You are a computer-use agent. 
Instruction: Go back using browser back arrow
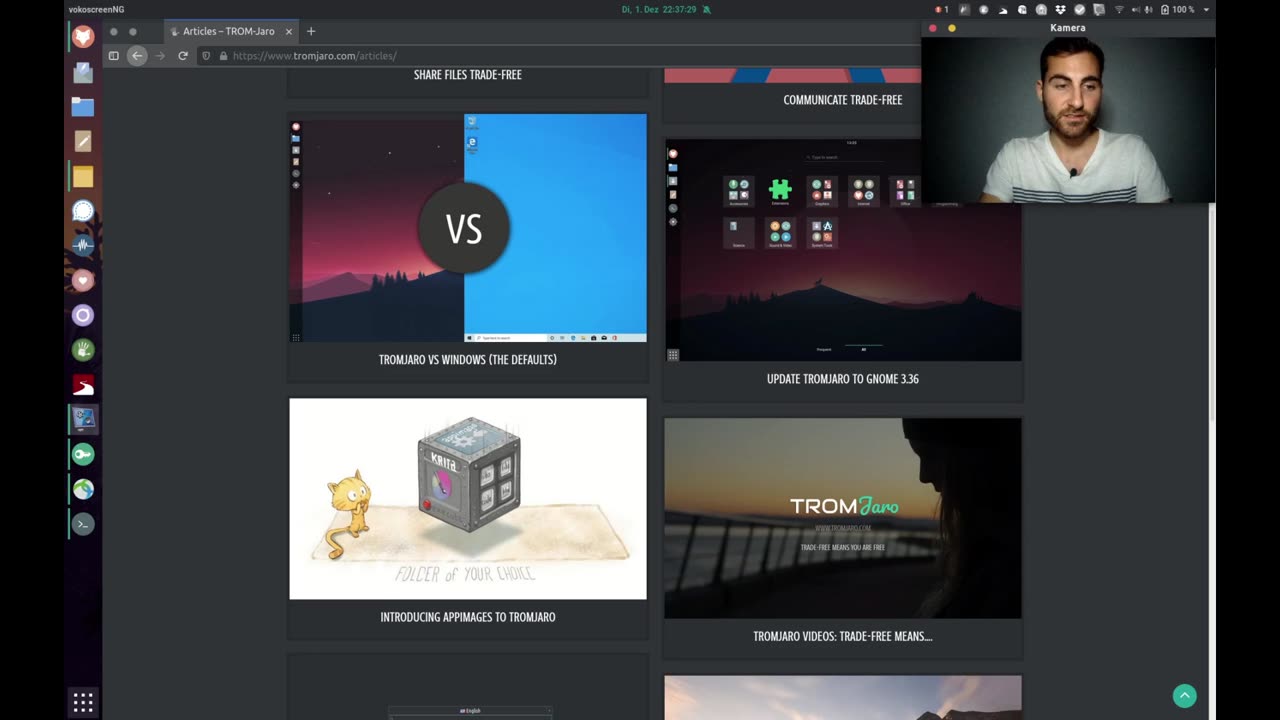(137, 56)
